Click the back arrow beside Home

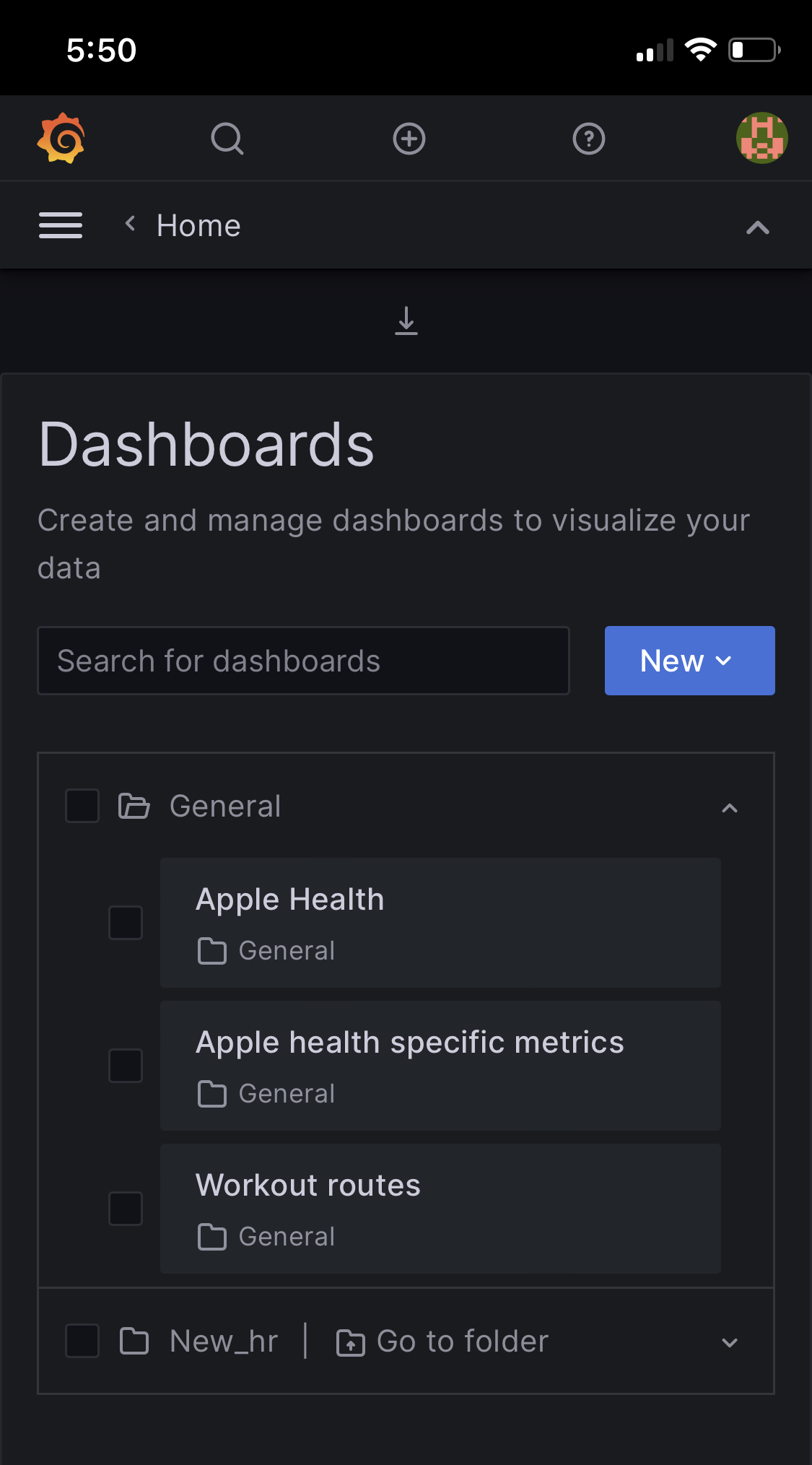click(130, 224)
